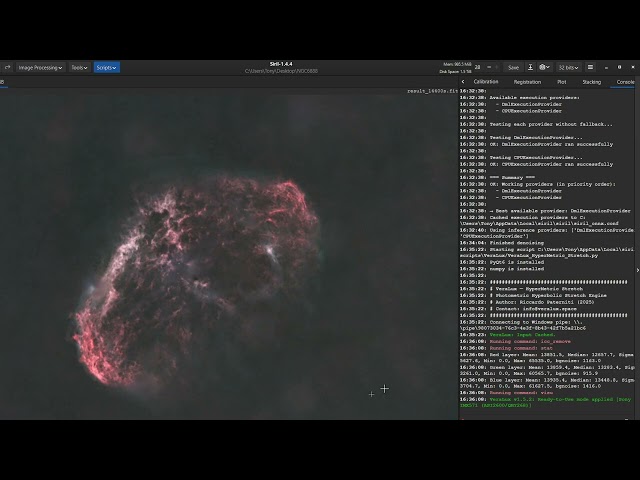640x480 pixels.
Task: Open the 32 bits precision dropdown
Action: coord(569,67)
